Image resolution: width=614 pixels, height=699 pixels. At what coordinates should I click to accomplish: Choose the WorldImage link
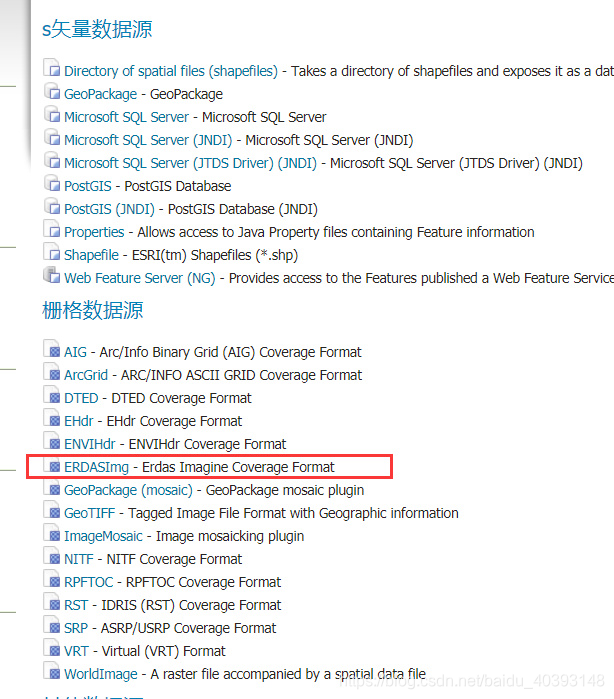101,675
